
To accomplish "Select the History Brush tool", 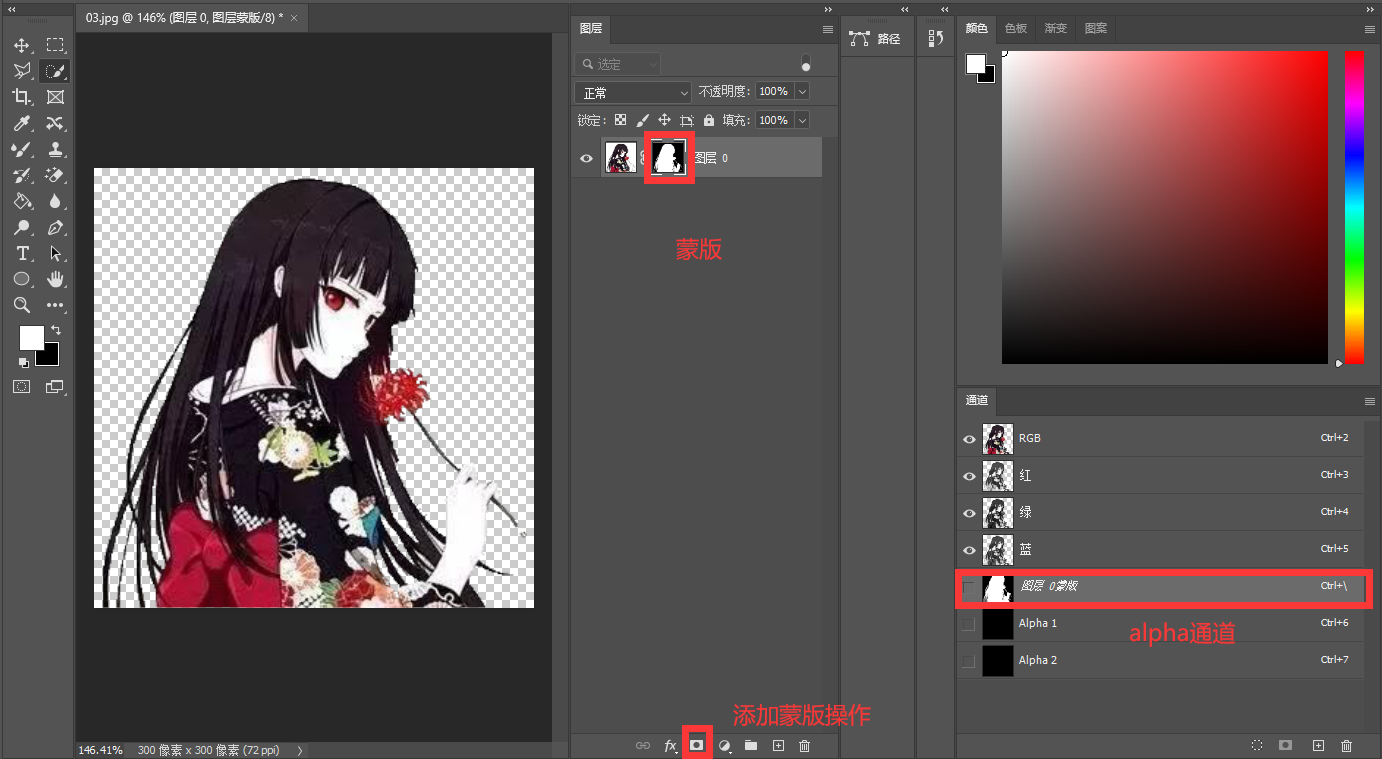I will (x=22, y=175).
